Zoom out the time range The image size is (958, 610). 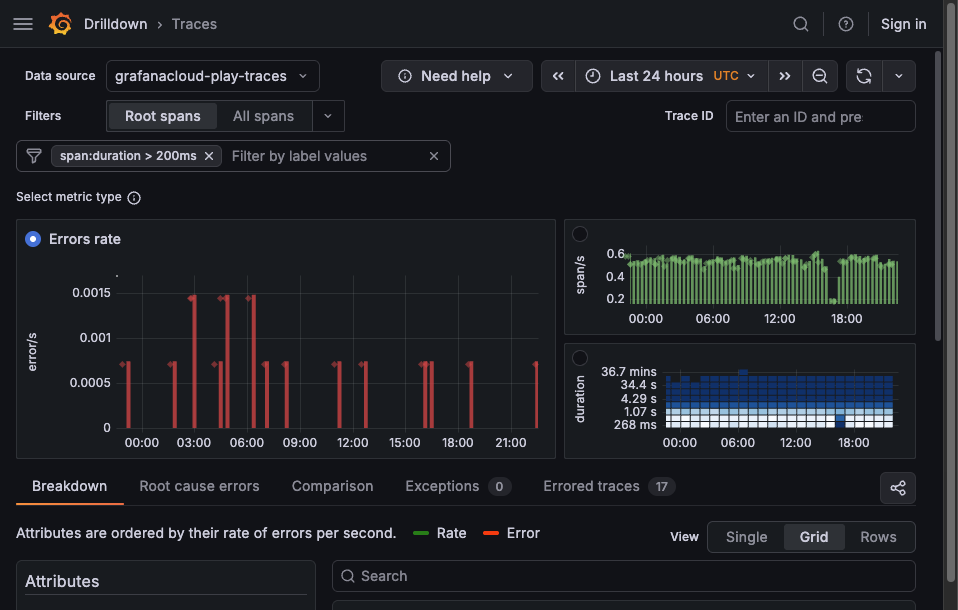tap(819, 76)
